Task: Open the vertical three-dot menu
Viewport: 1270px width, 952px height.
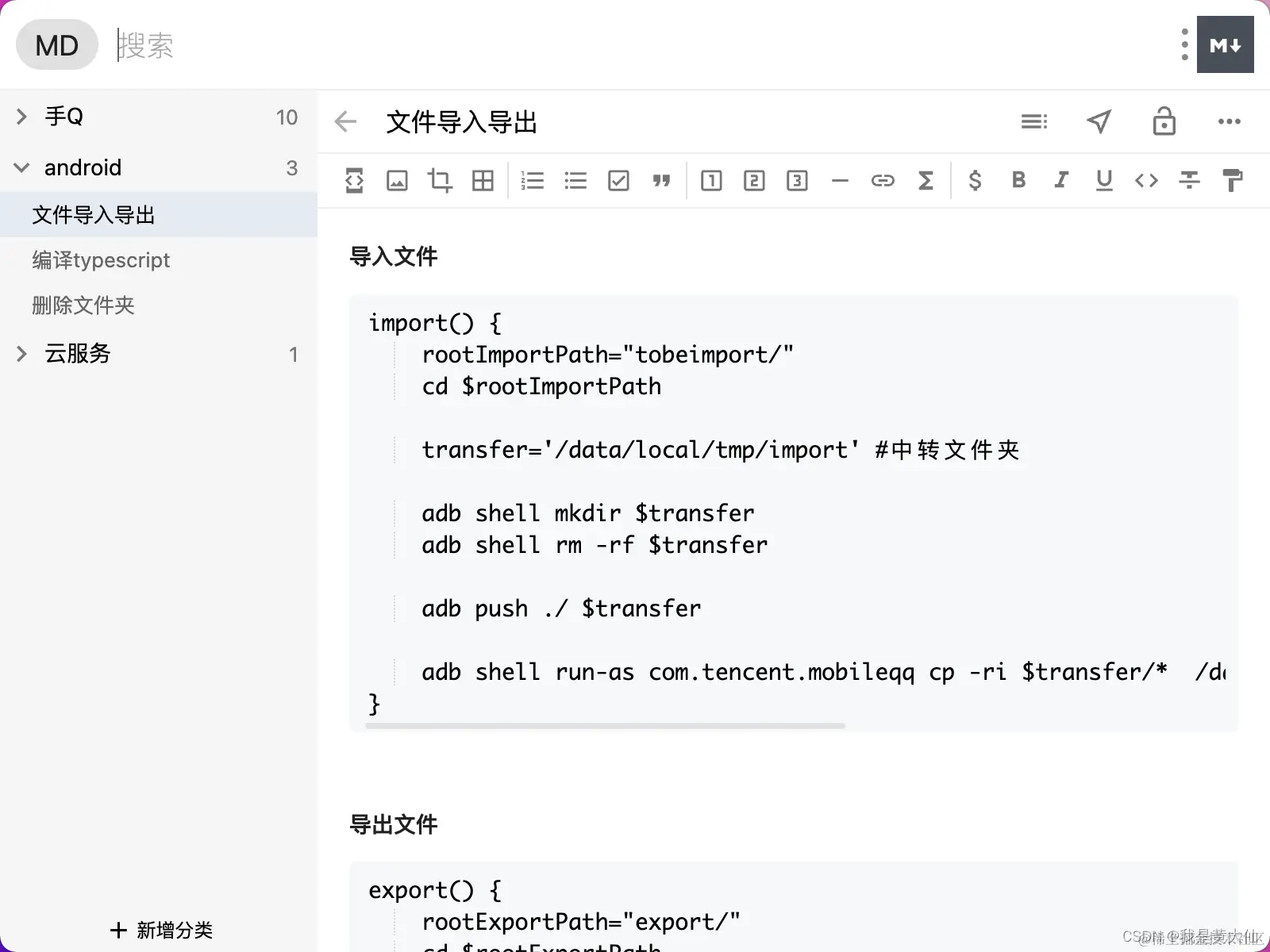Action: (x=1184, y=44)
